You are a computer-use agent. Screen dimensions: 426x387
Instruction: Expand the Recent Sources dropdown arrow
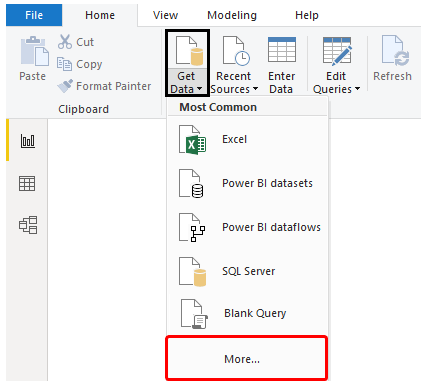[255, 89]
